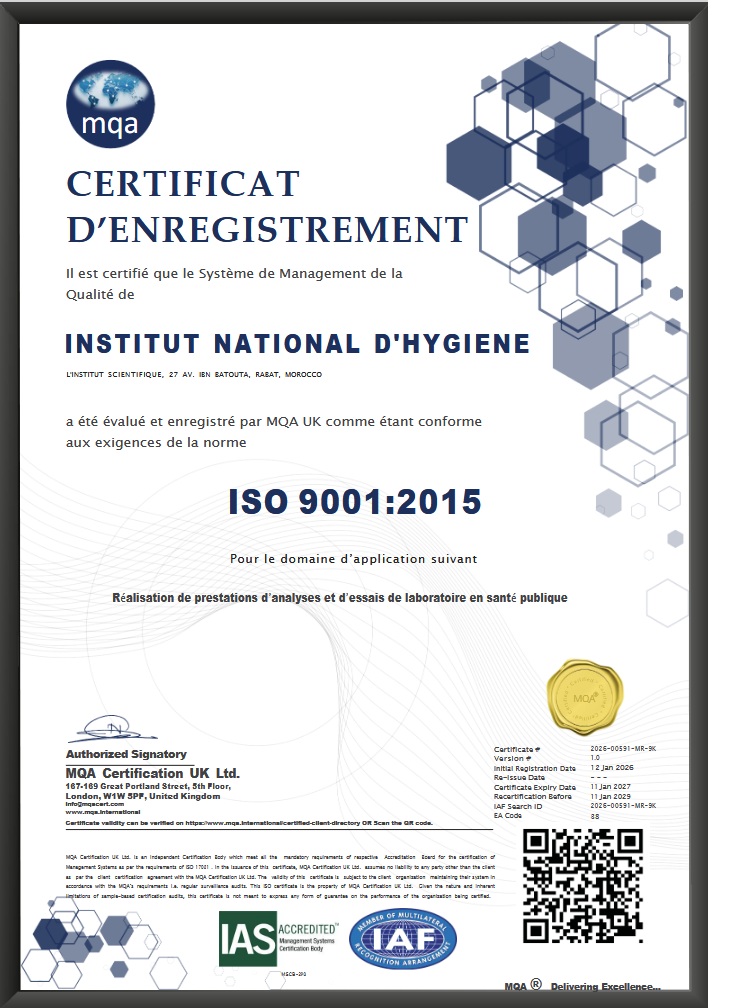749x1008 pixels.
Task: Click the Rabat, Morocco address line
Action: click(193, 374)
